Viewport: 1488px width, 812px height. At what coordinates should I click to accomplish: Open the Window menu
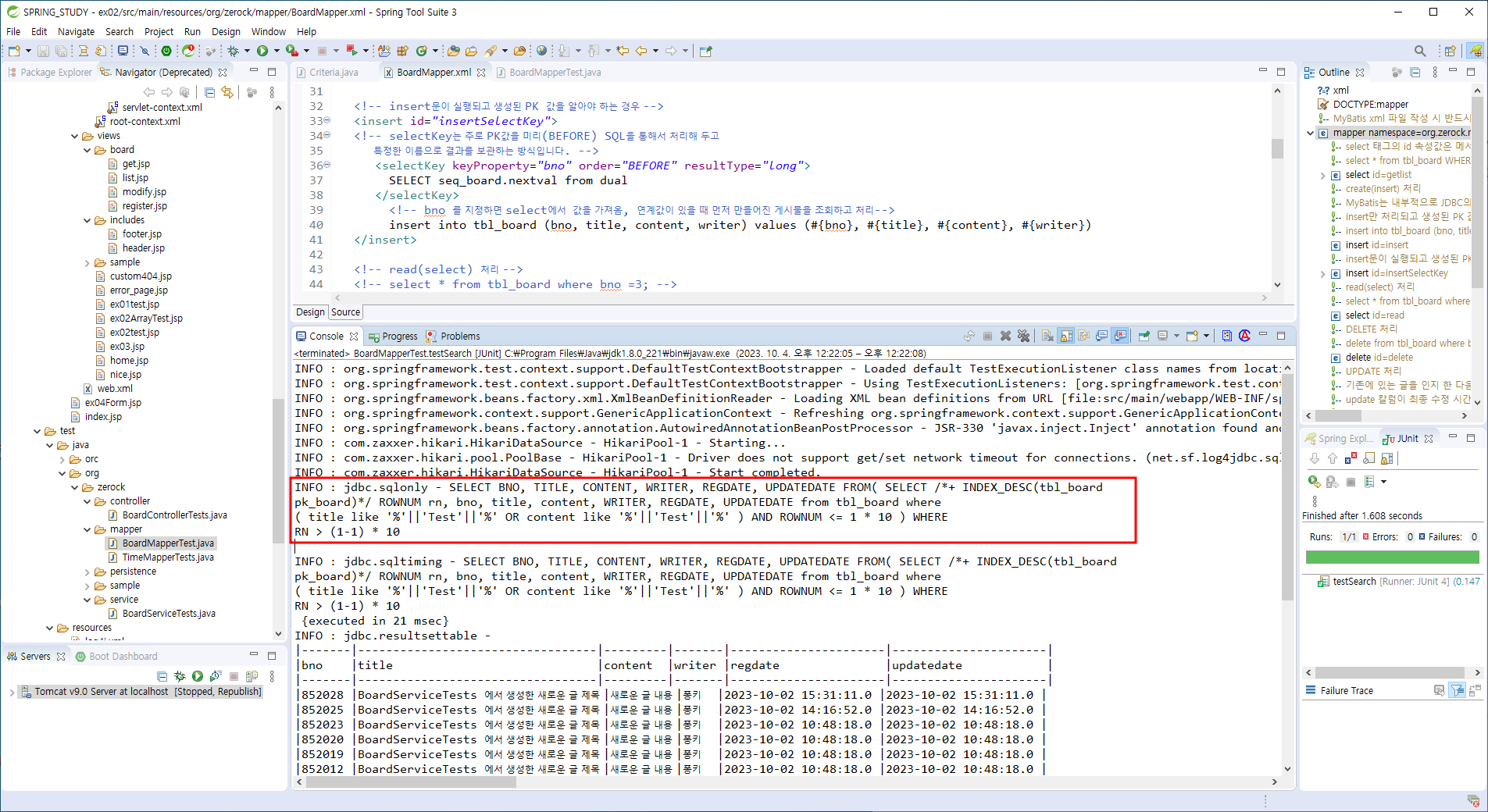tap(268, 31)
